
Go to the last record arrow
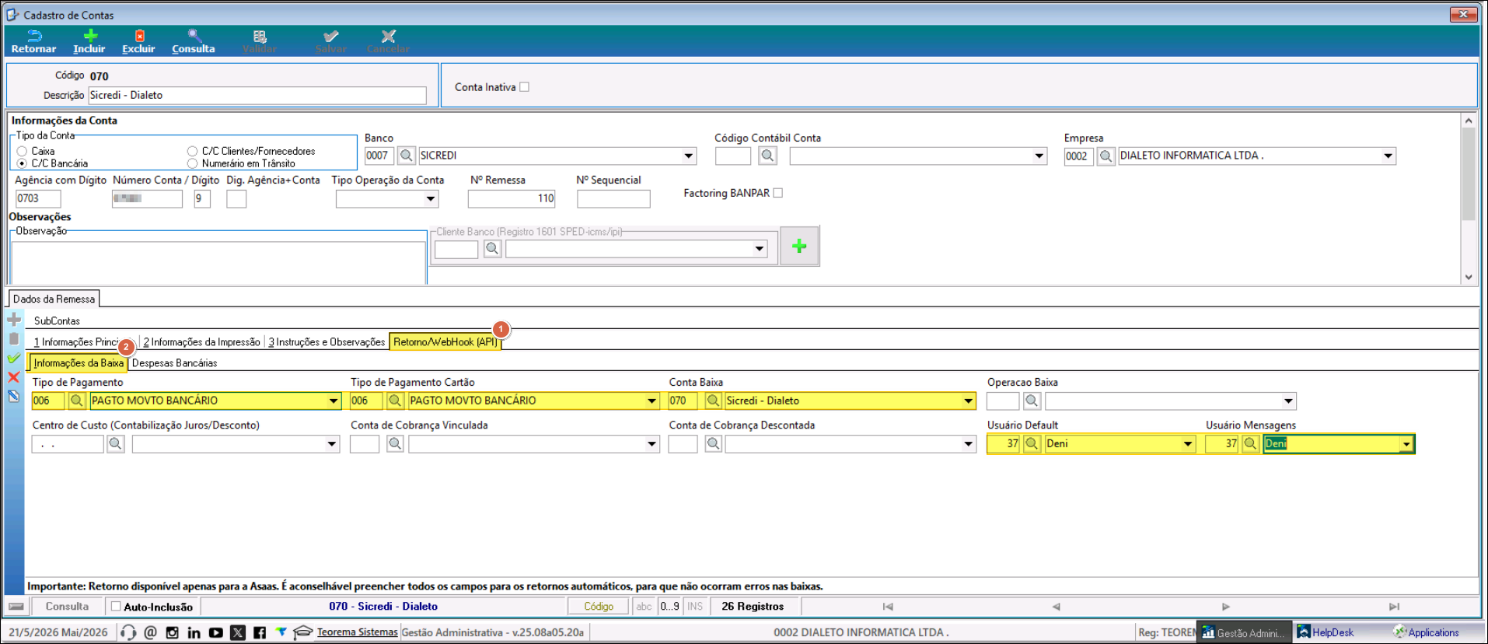(1394, 606)
